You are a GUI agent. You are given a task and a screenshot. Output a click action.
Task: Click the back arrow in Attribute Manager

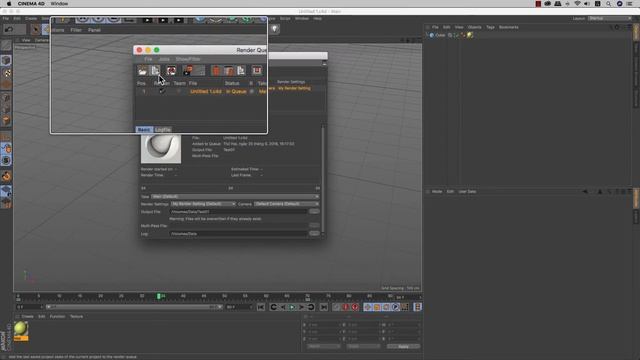[585, 191]
